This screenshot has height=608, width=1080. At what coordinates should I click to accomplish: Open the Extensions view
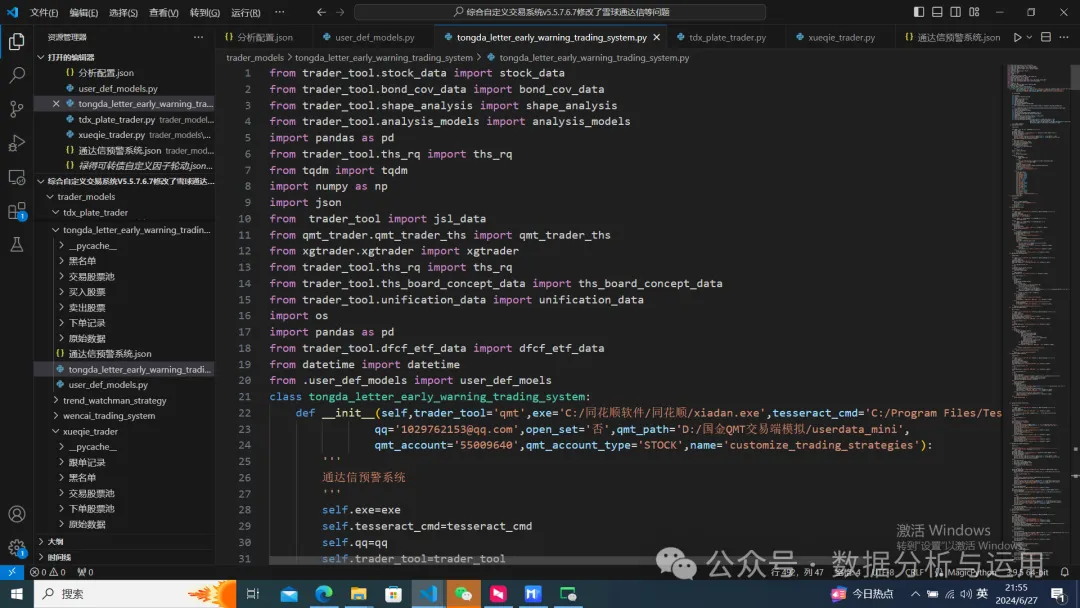point(17,211)
